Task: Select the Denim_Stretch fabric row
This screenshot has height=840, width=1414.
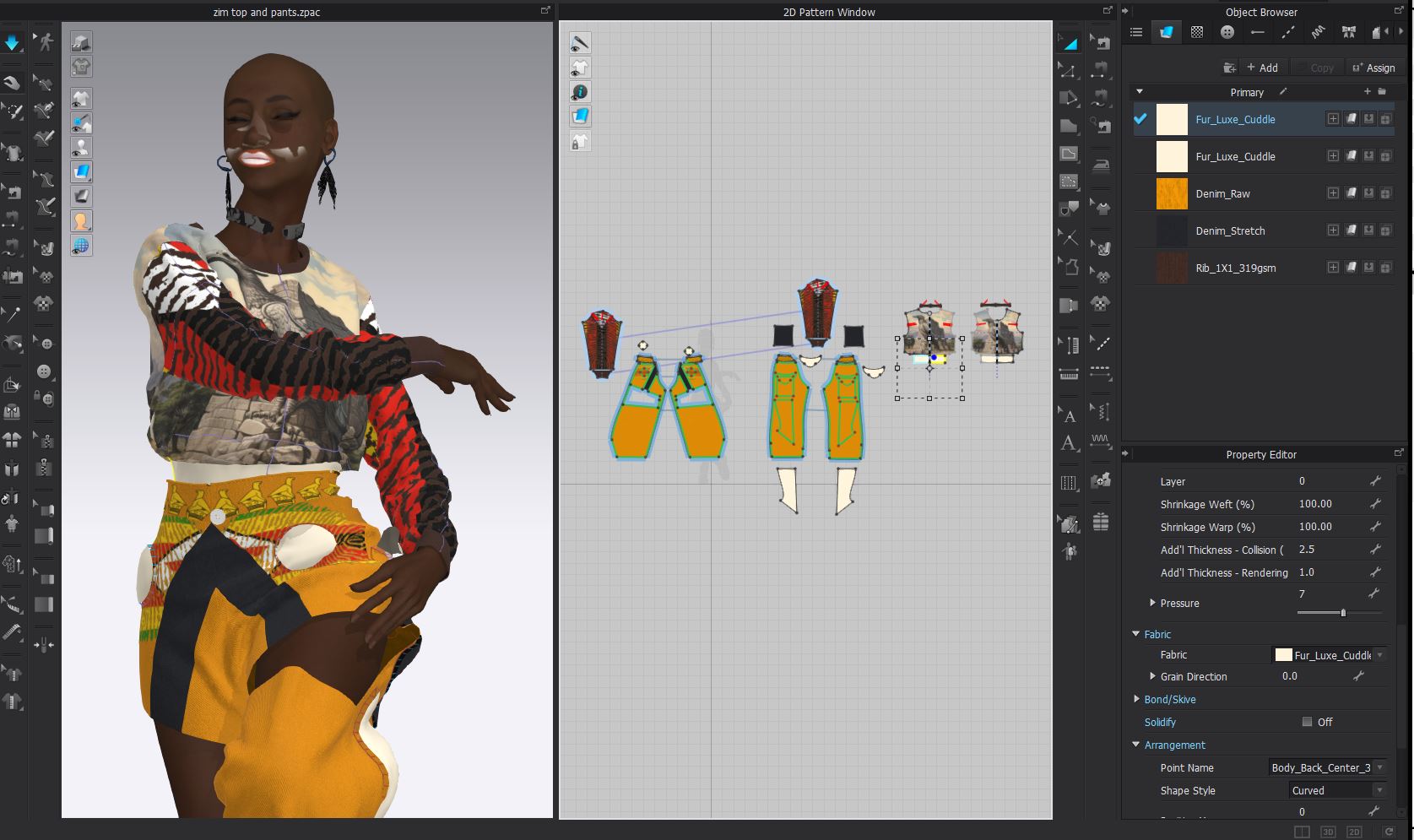Action: pyautogui.click(x=1265, y=230)
